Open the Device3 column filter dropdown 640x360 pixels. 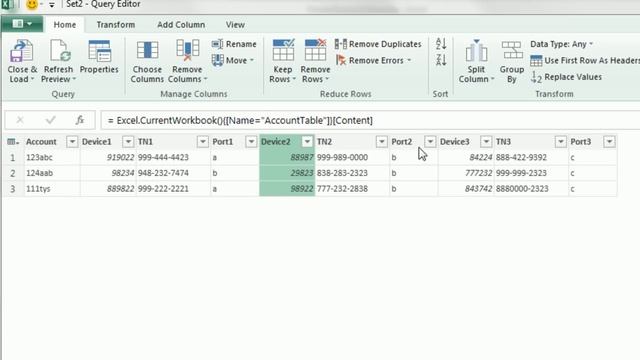pyautogui.click(x=486, y=142)
